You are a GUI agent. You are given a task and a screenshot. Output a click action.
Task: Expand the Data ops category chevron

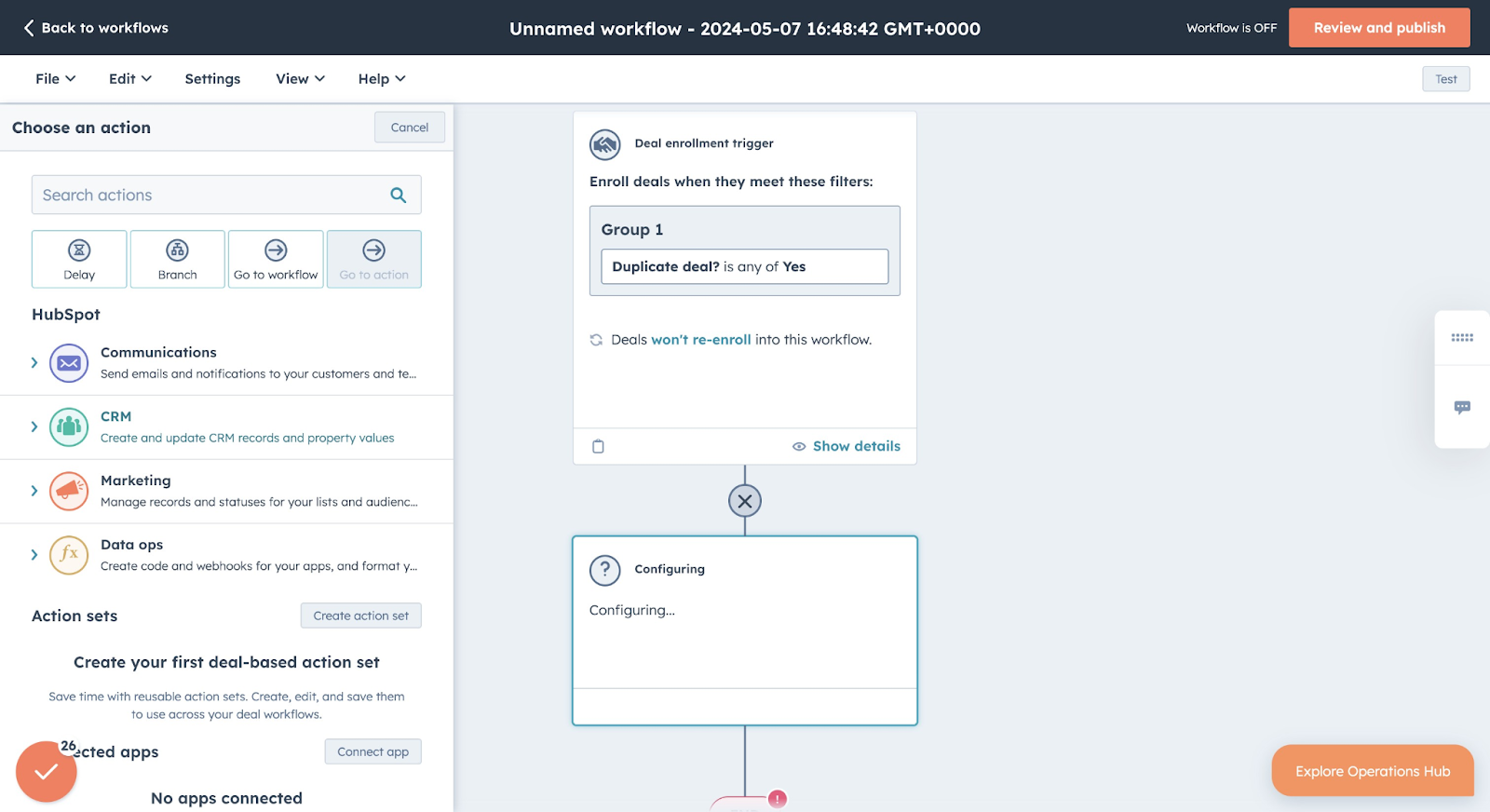tap(34, 555)
